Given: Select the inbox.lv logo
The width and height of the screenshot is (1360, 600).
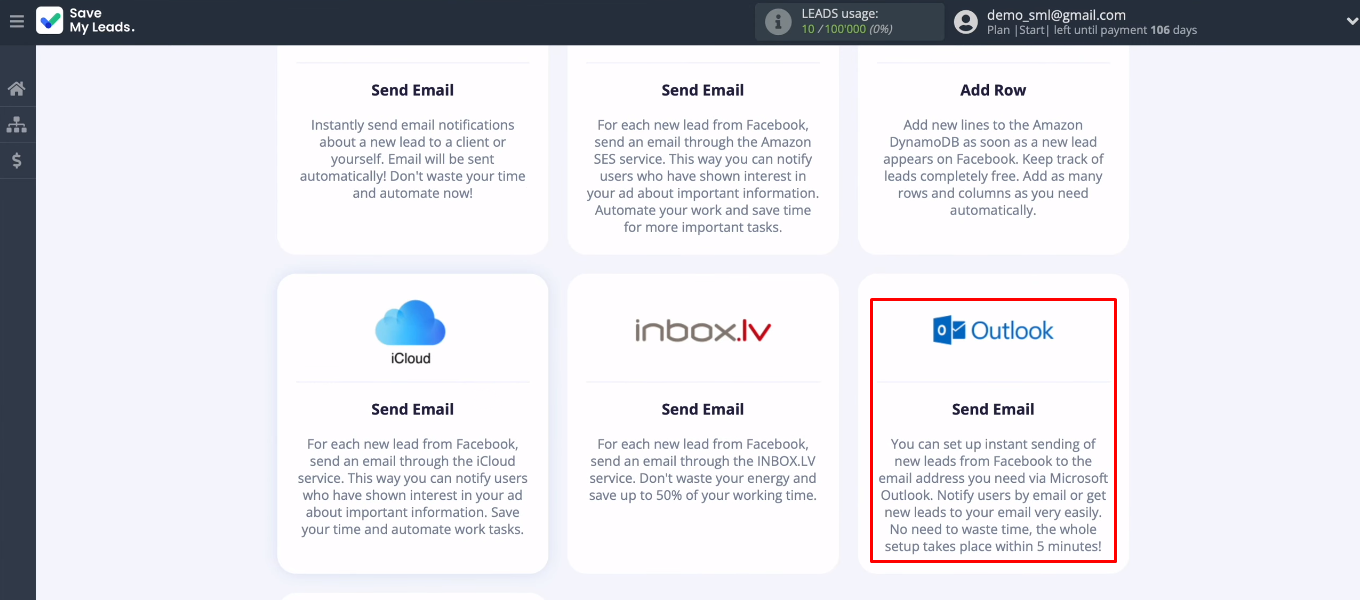Looking at the screenshot, I should [703, 331].
